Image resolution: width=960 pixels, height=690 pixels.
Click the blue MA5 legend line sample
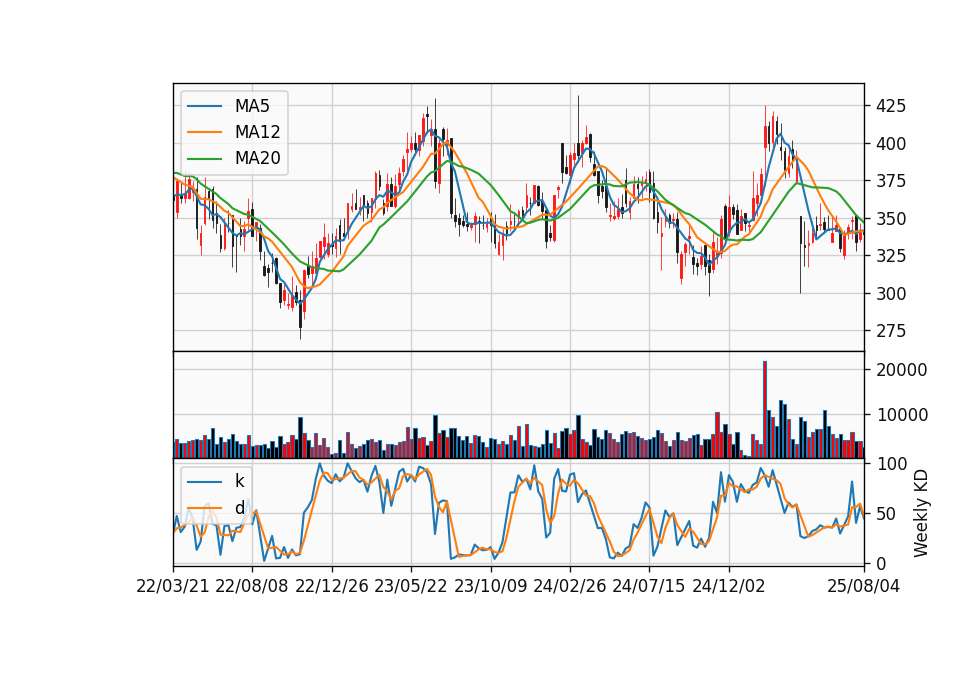pyautogui.click(x=204, y=107)
